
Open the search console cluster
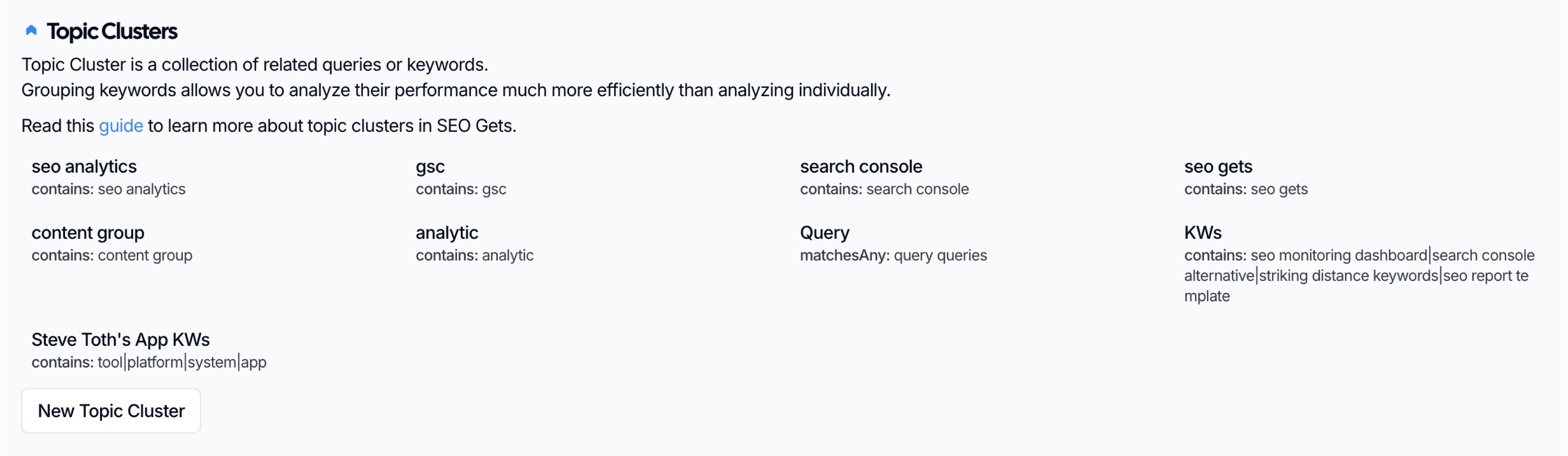[861, 166]
